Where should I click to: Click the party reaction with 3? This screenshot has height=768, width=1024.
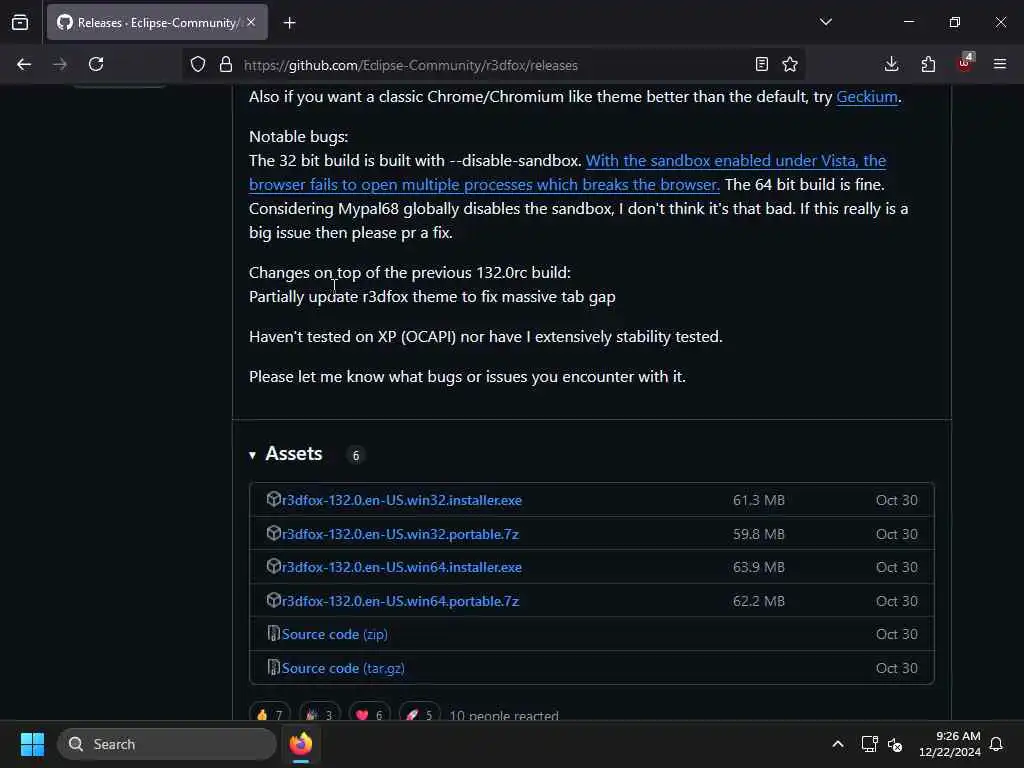pyautogui.click(x=320, y=714)
